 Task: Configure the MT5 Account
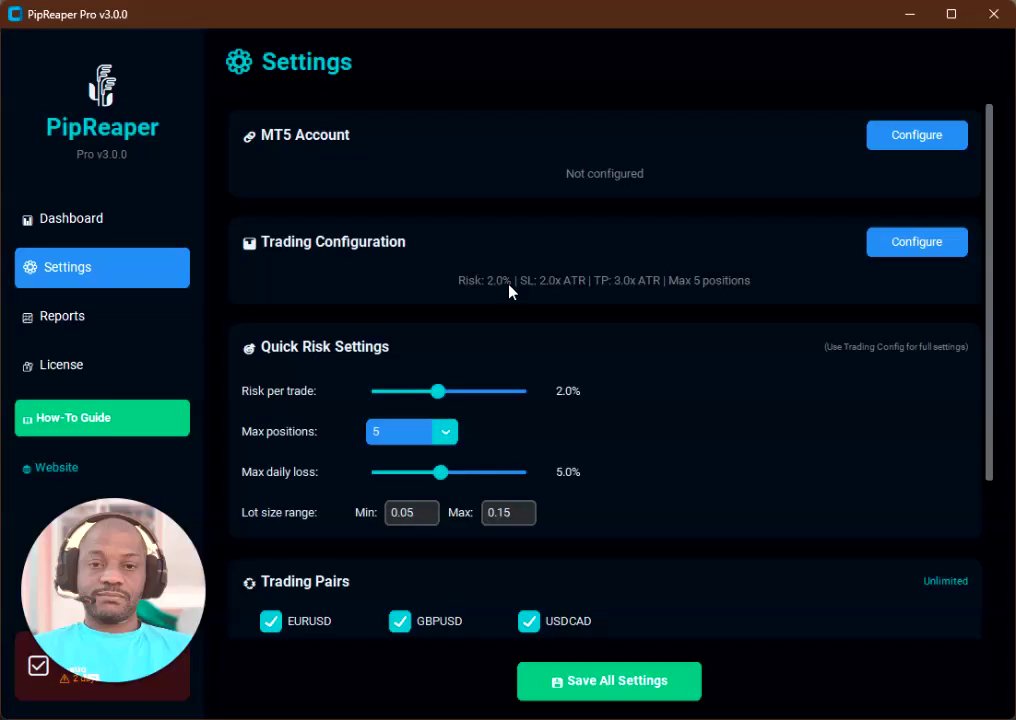point(917,135)
